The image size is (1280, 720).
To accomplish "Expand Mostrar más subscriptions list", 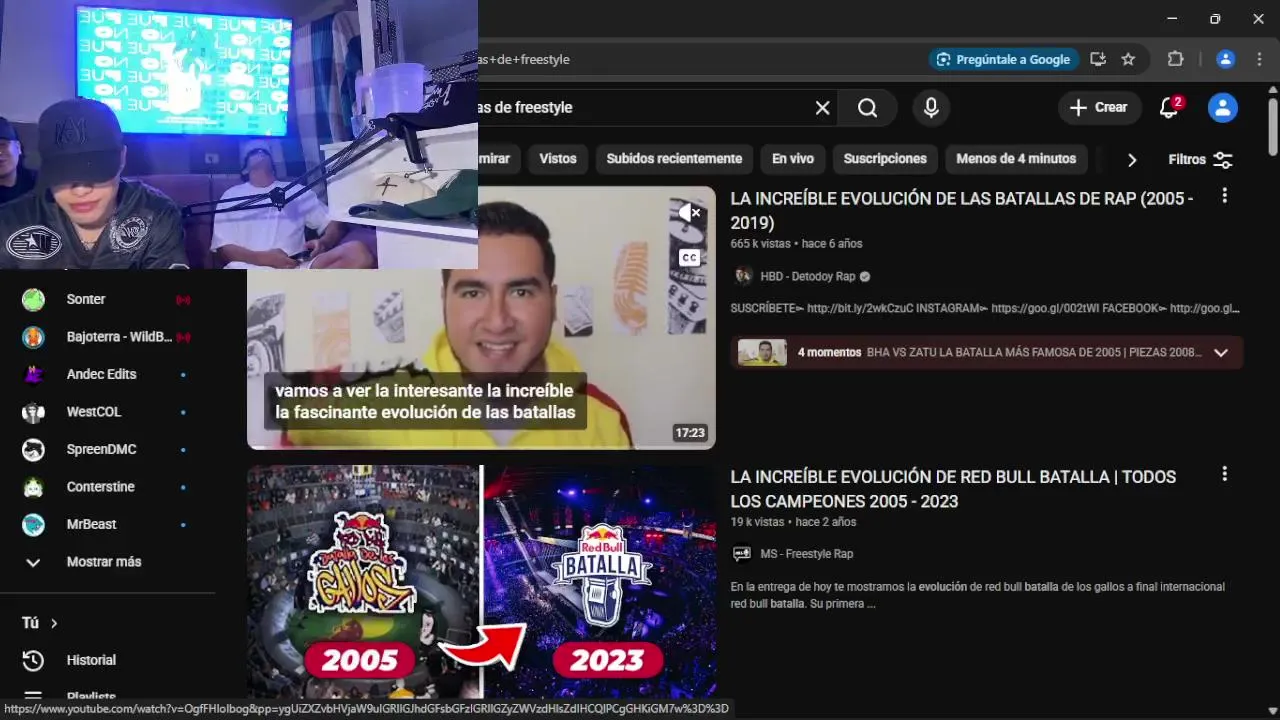I will [x=107, y=562].
